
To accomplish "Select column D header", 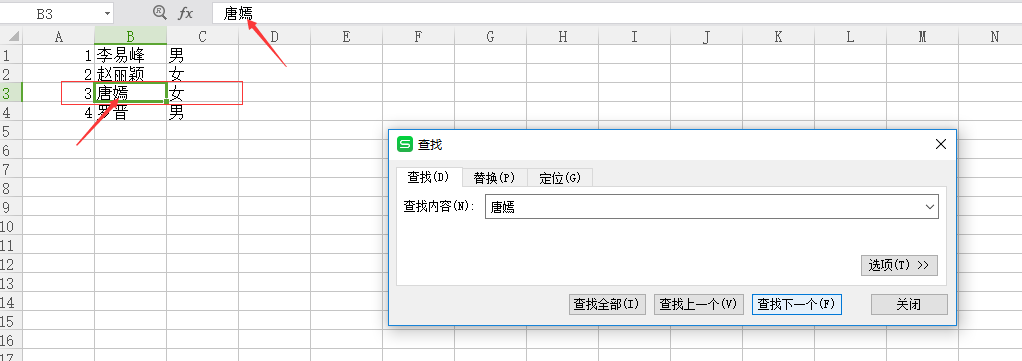I will point(274,36).
